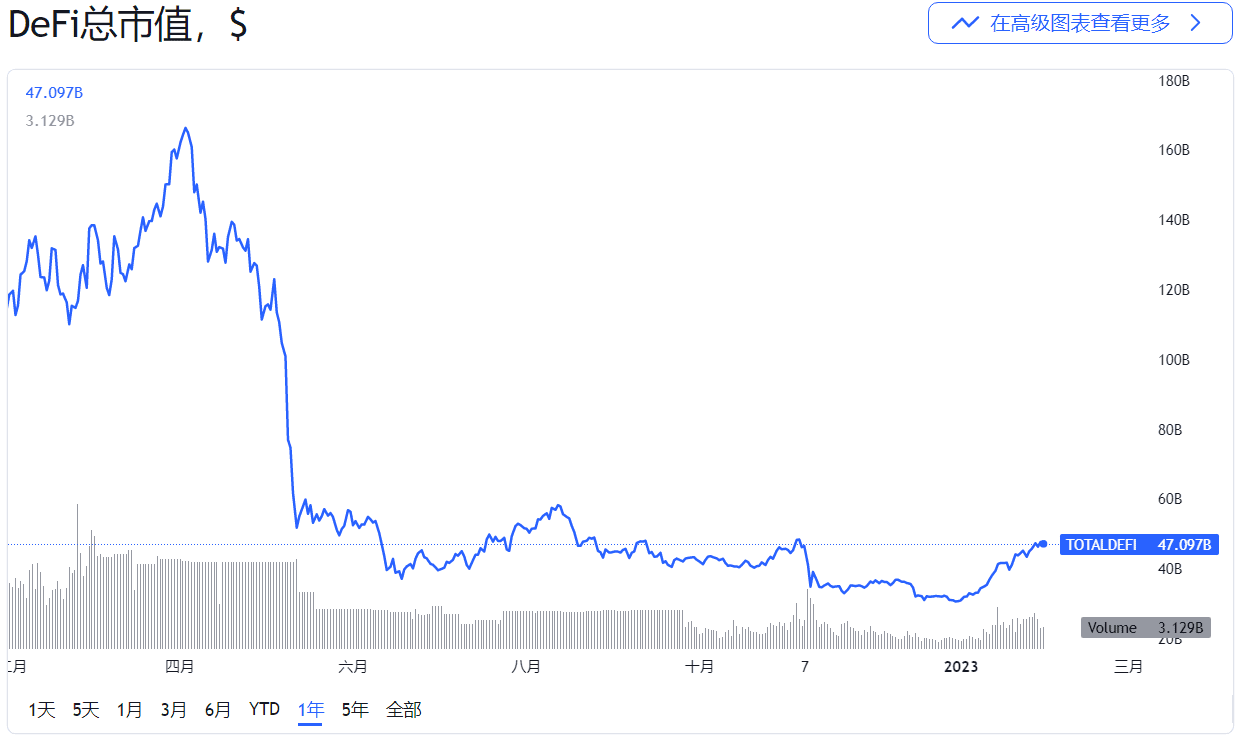Select the 全部 range option
The width and height of the screenshot is (1241, 740).
(x=406, y=709)
